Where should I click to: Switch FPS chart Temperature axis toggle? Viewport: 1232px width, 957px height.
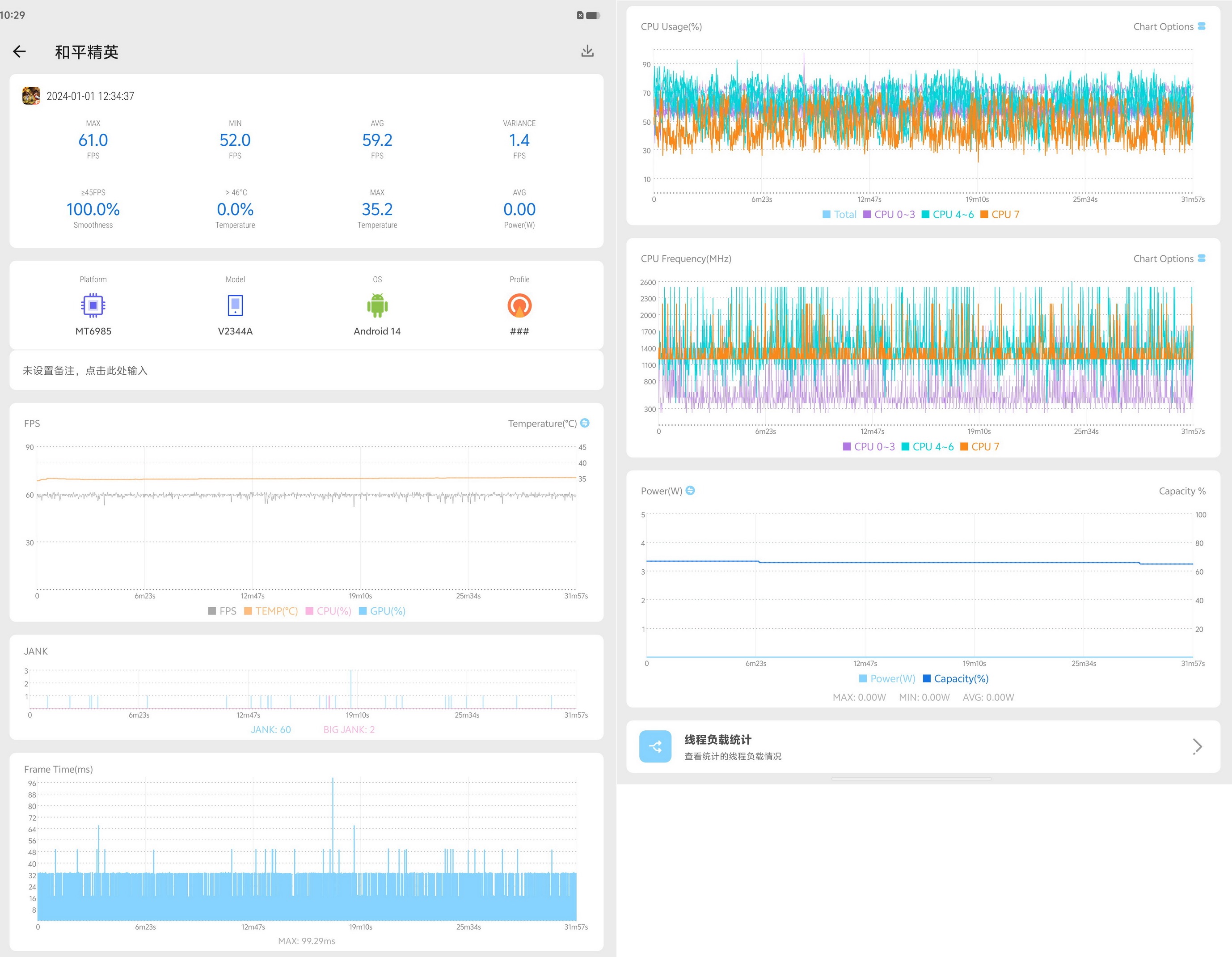point(585,423)
